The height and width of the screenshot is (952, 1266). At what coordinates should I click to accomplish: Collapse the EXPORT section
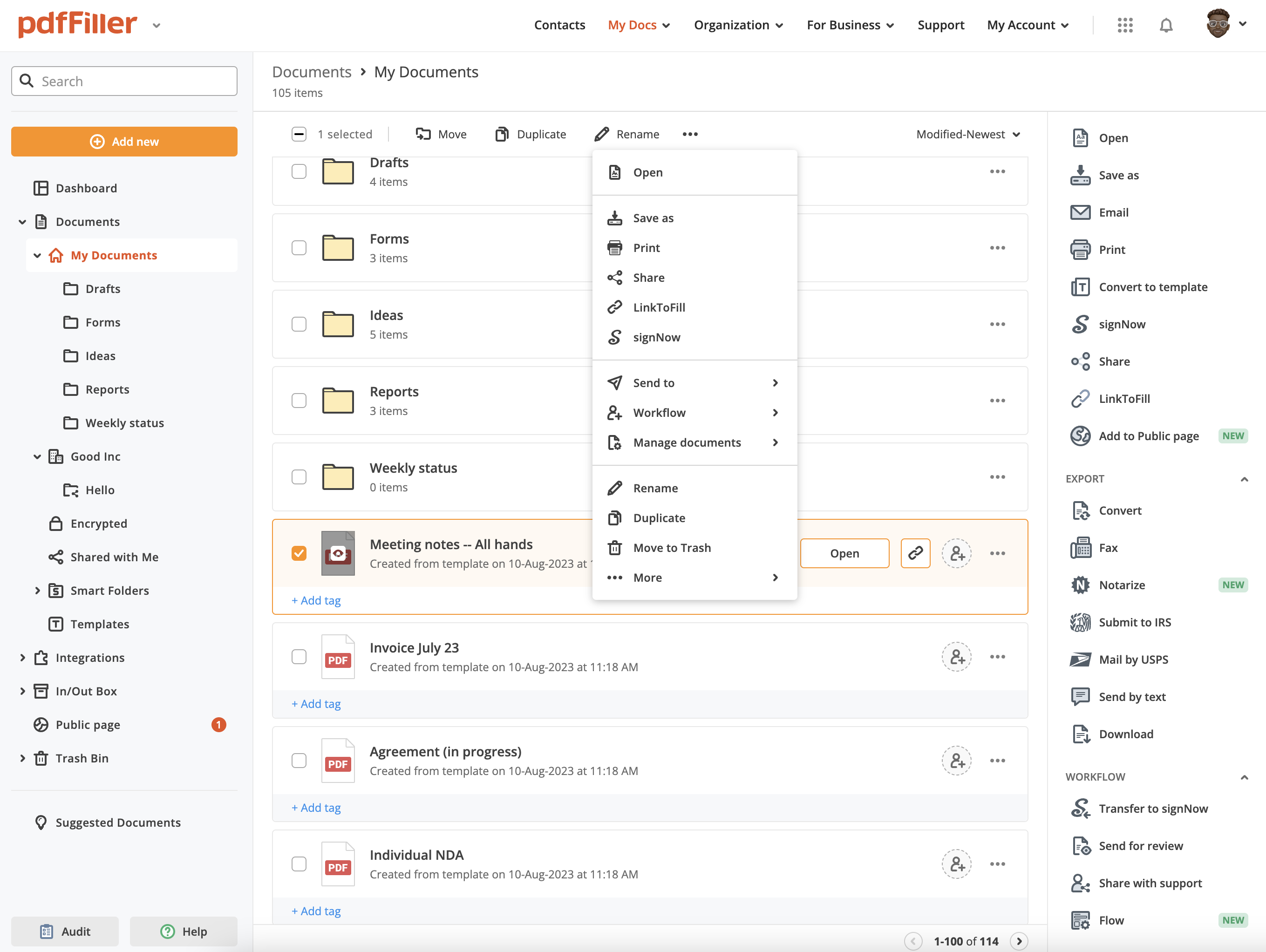click(x=1243, y=479)
